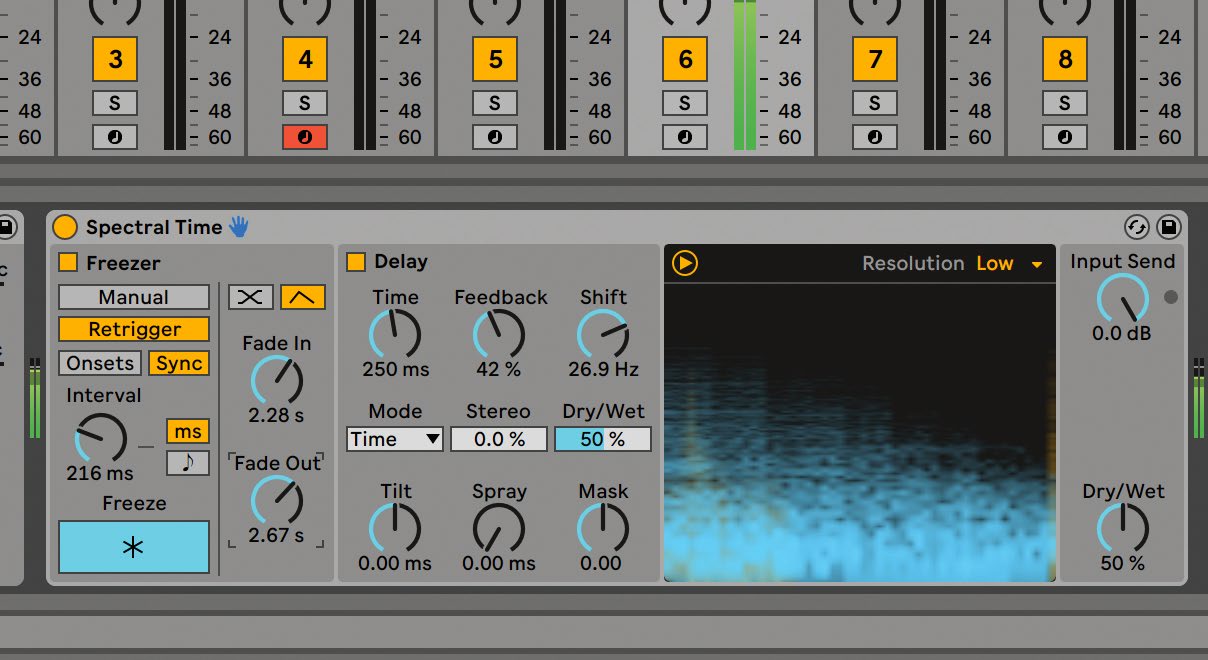Viewport: 1208px width, 660px height.
Task: Click the delay Time knob
Action: click(x=395, y=334)
